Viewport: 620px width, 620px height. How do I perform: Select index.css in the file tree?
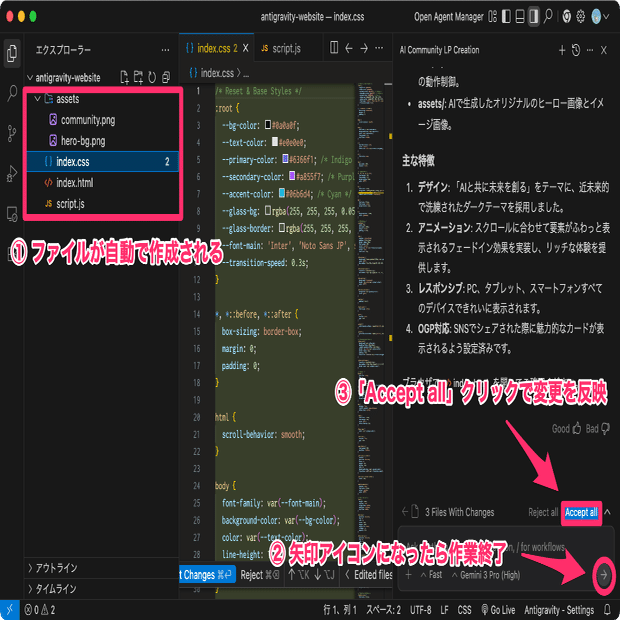pyautogui.click(x=103, y=162)
